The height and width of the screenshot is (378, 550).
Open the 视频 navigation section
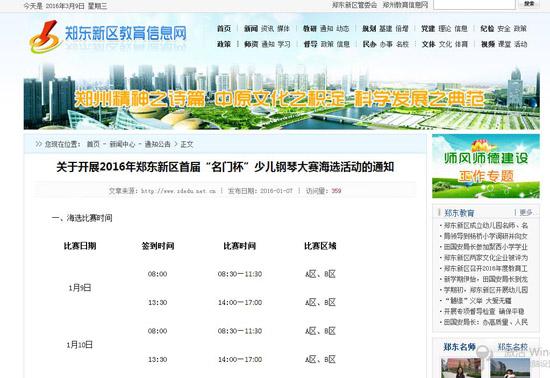coord(488,44)
